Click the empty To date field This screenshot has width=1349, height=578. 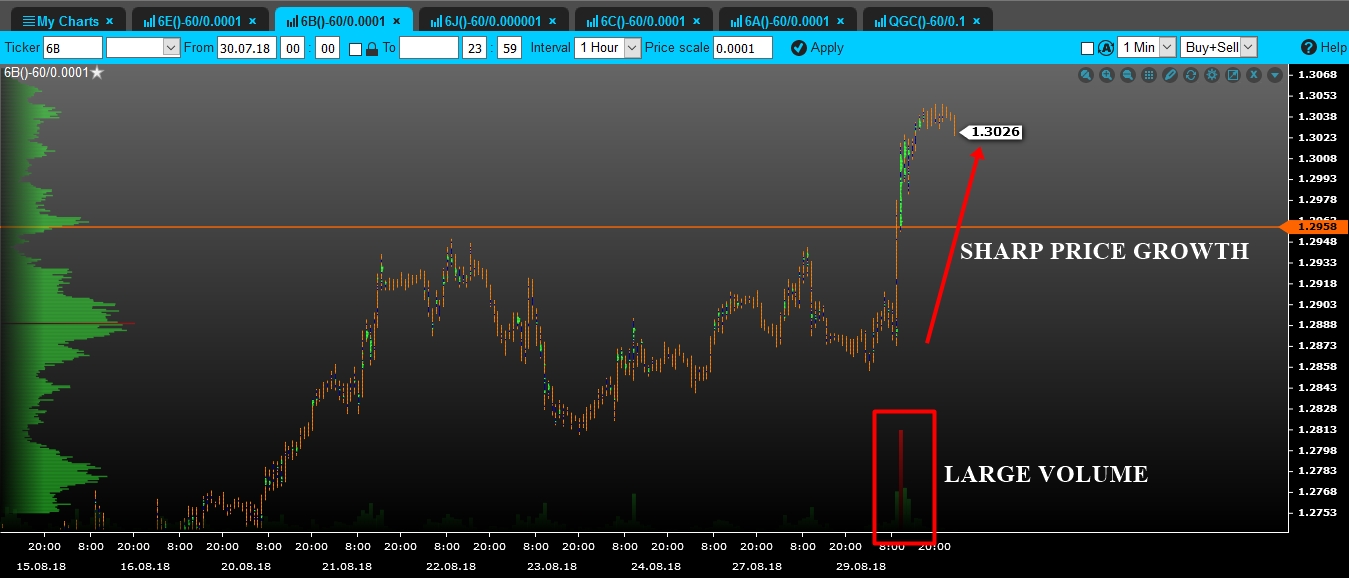pyautogui.click(x=428, y=47)
